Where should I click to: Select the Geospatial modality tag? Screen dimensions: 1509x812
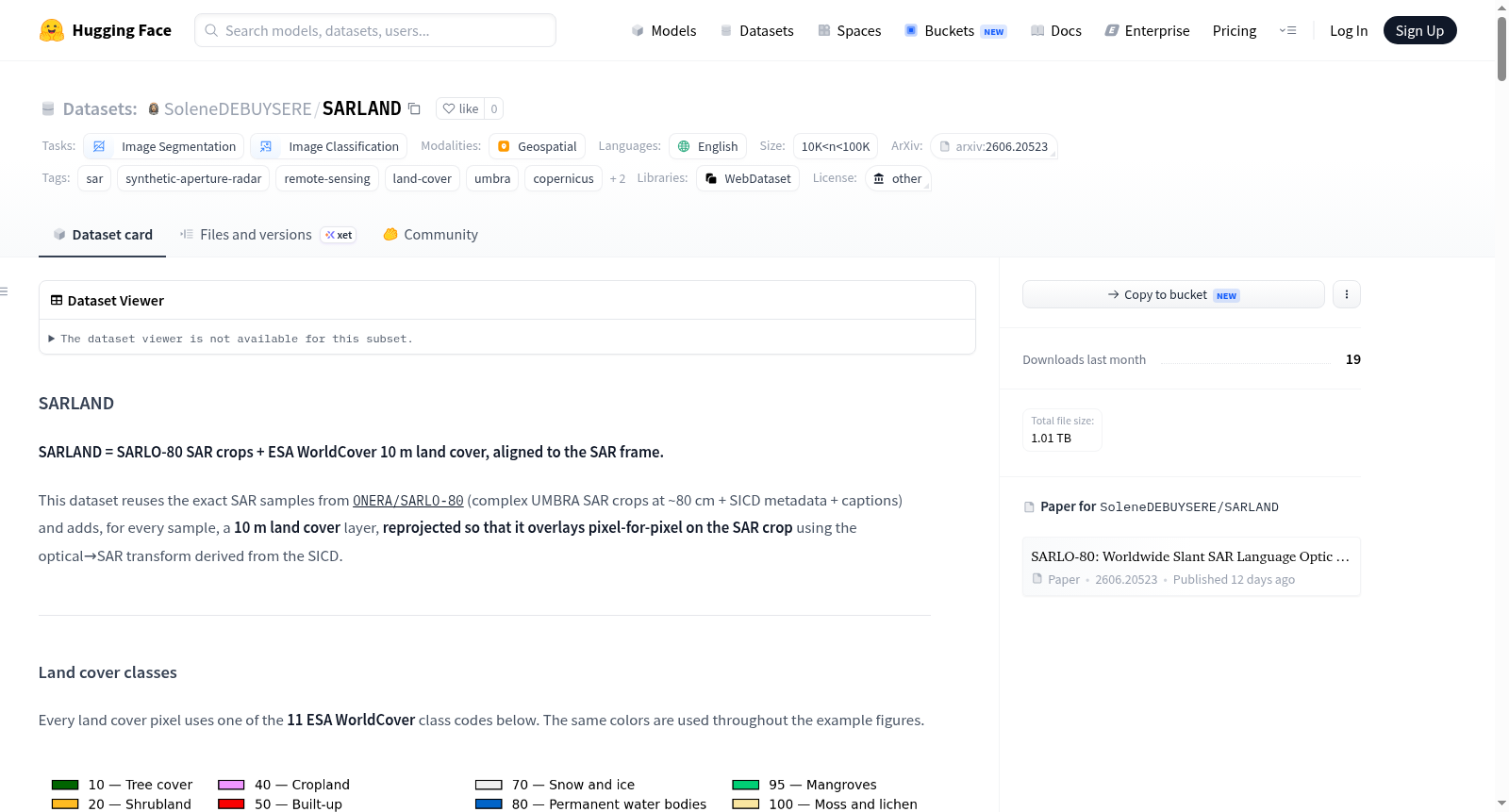(x=537, y=146)
